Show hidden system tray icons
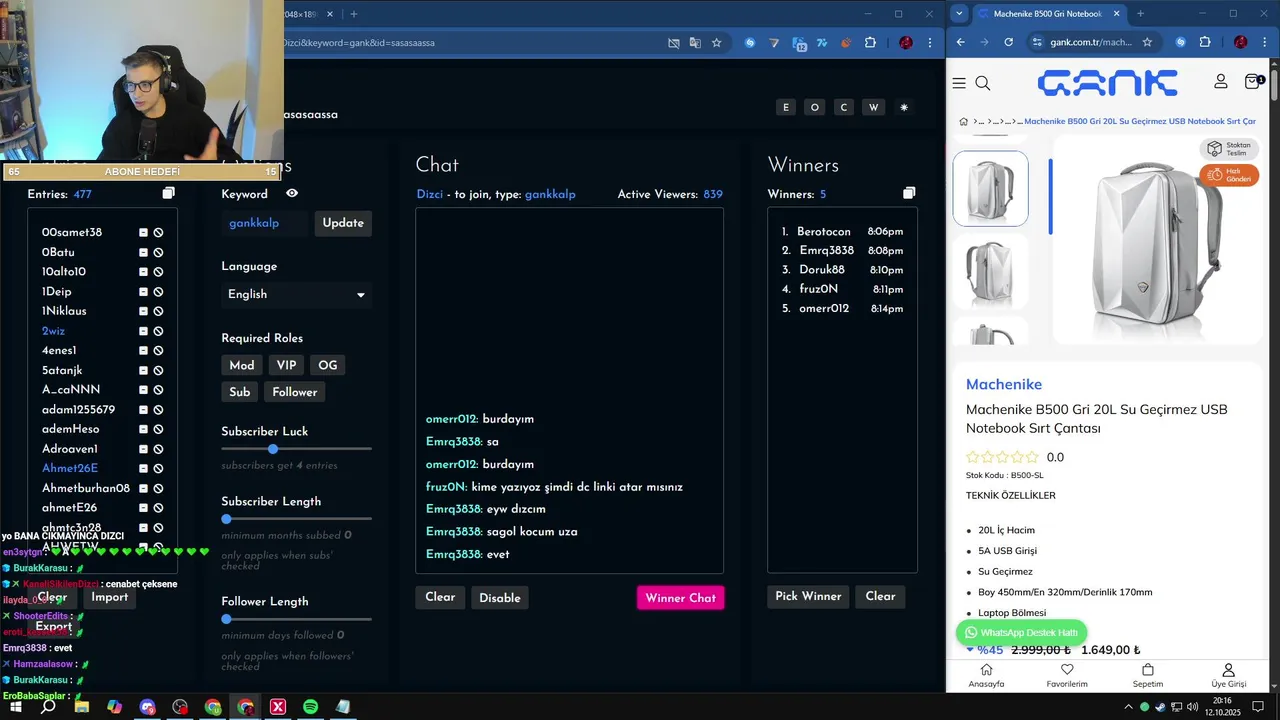 1129,707
